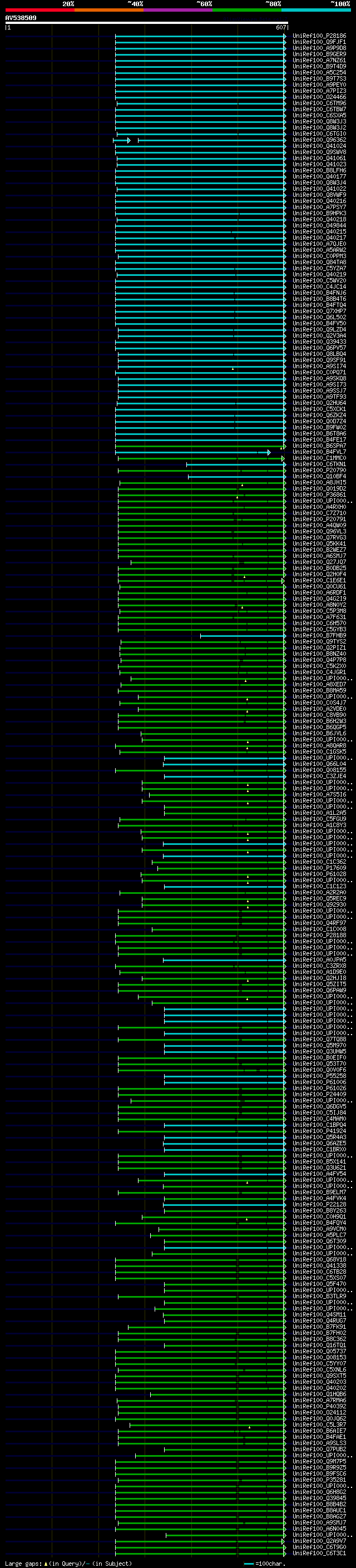This screenshot has height=1568, width=356.
Task: Select the UniRef100_A5C254 label
Action: tap(319, 72)
